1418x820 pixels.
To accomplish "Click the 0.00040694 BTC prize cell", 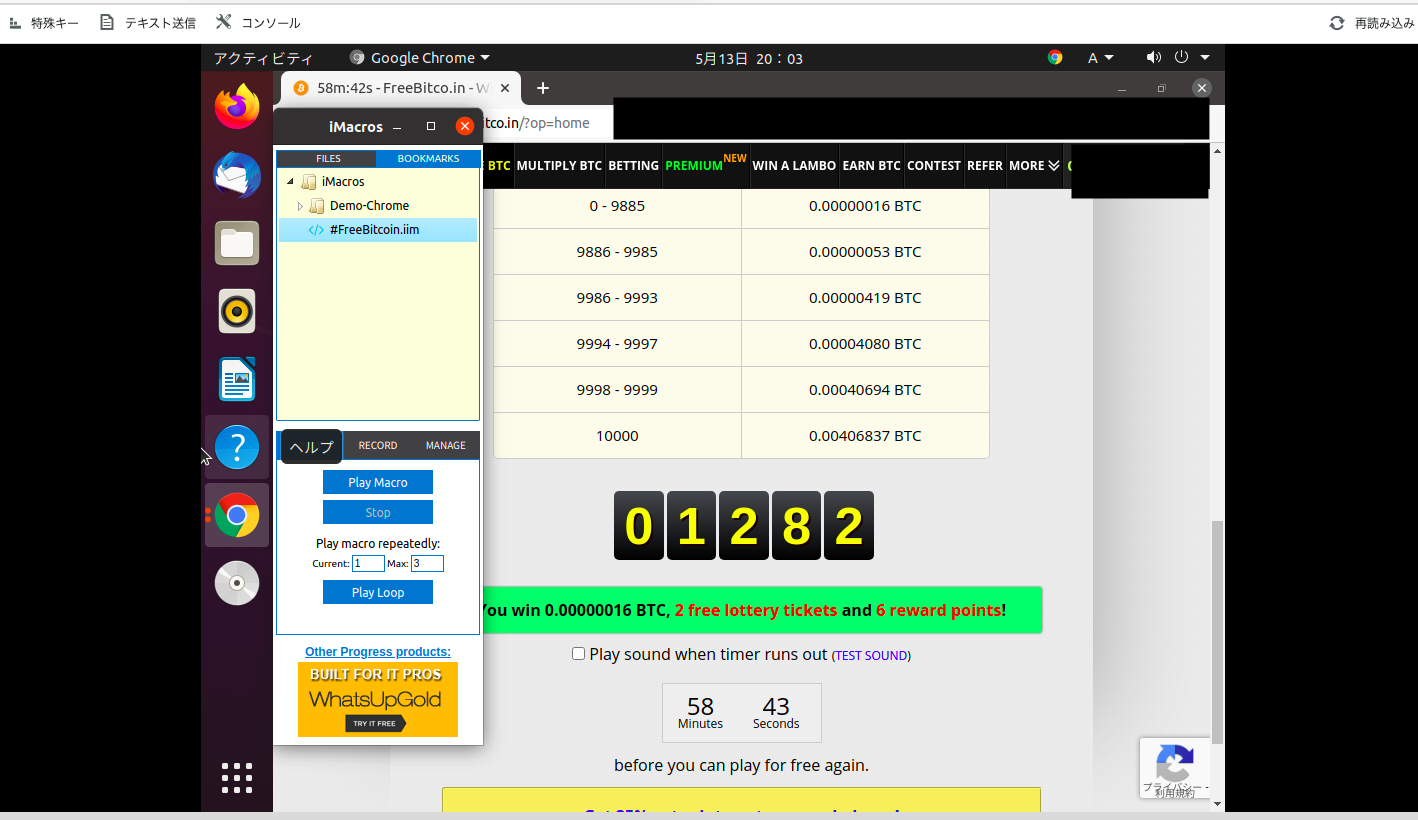I will [865, 390].
